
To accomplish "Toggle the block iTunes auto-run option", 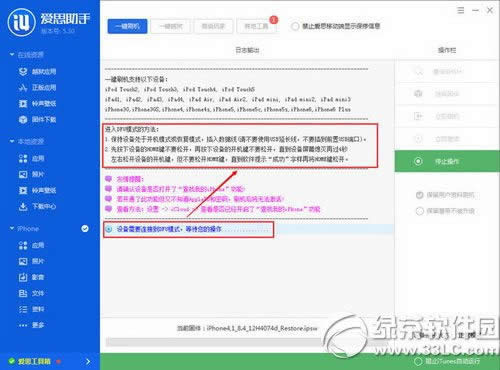I will (x=418, y=361).
